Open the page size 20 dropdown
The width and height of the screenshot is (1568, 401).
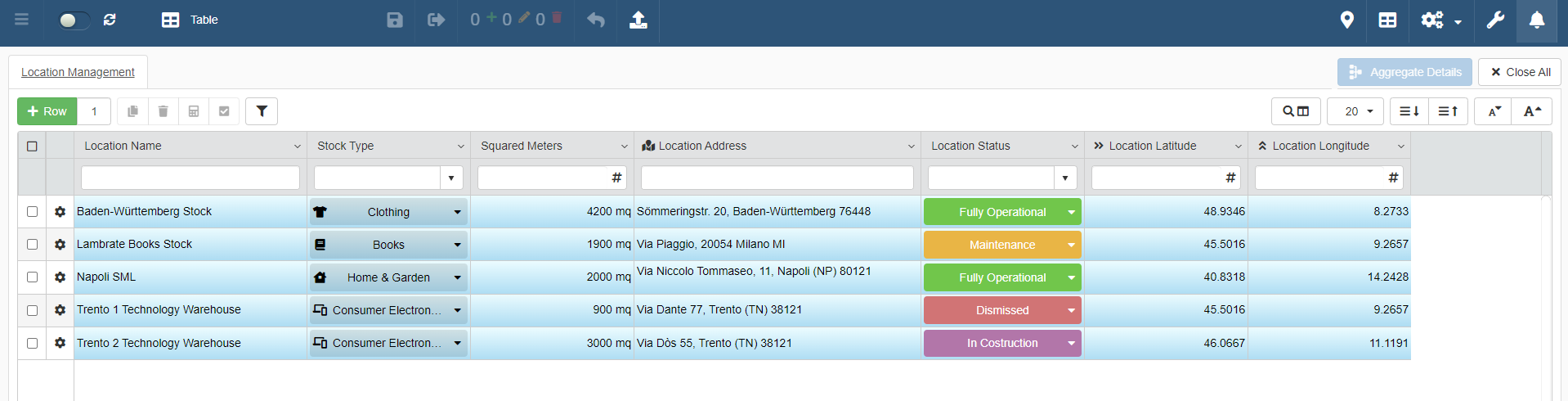(x=1355, y=111)
